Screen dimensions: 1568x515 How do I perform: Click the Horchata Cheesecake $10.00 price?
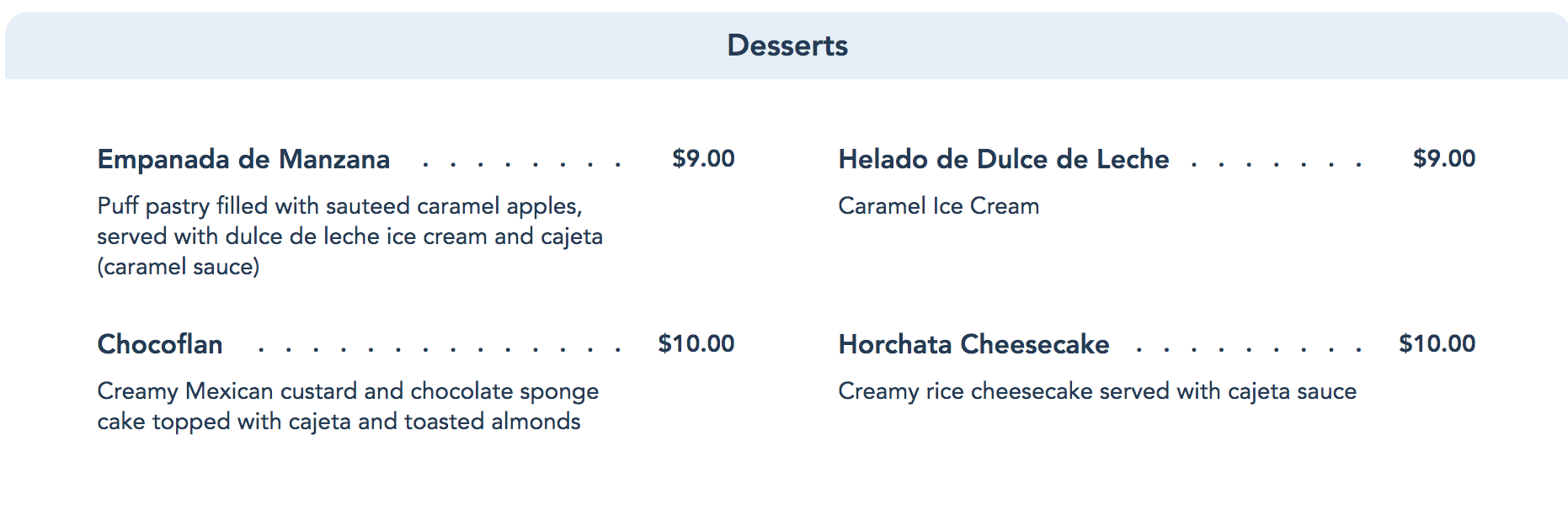click(1437, 343)
